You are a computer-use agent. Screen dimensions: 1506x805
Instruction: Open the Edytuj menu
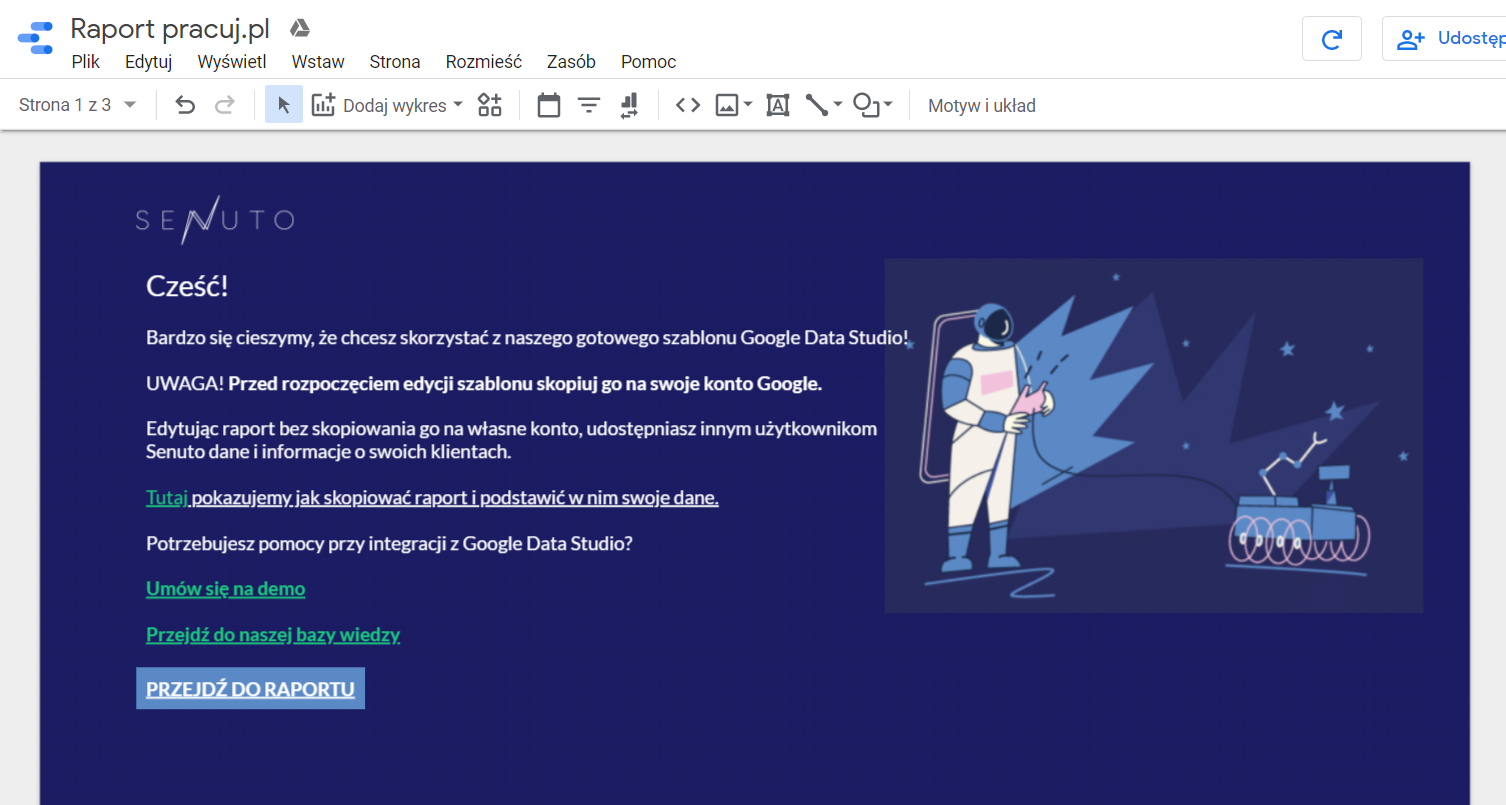[x=149, y=62]
